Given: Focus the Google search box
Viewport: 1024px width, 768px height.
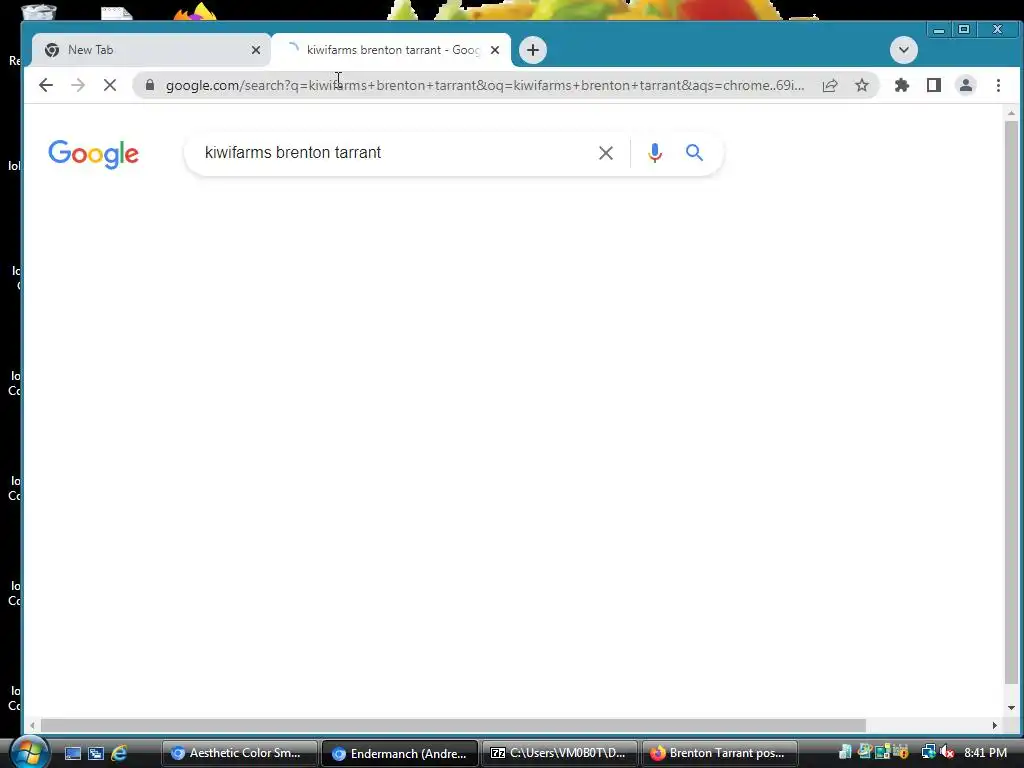Looking at the screenshot, I should point(392,153).
